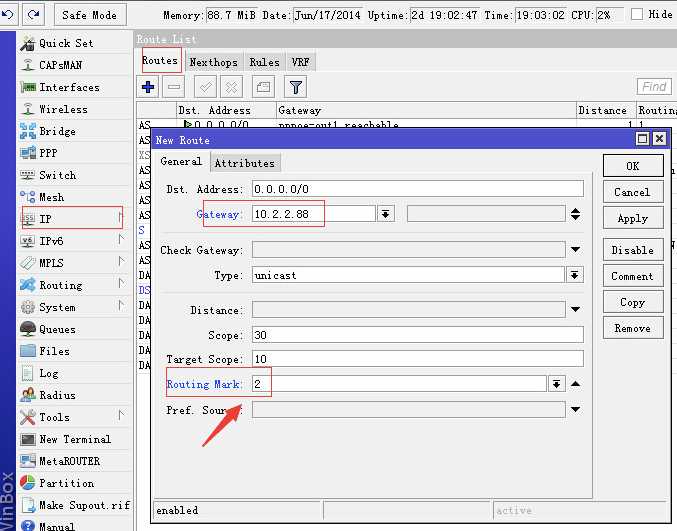Add a new route with plus icon

click(x=148, y=87)
